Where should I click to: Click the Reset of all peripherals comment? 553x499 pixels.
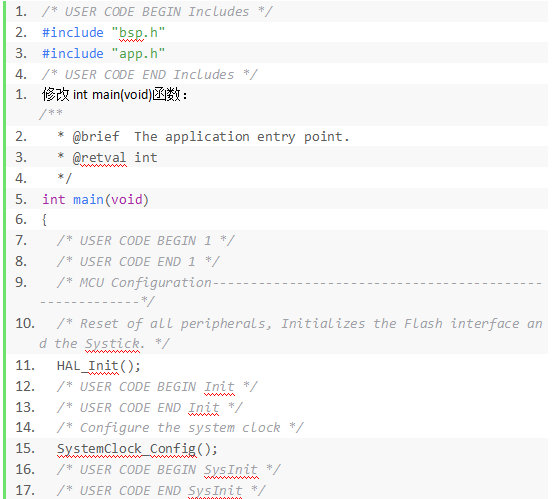tap(291, 333)
